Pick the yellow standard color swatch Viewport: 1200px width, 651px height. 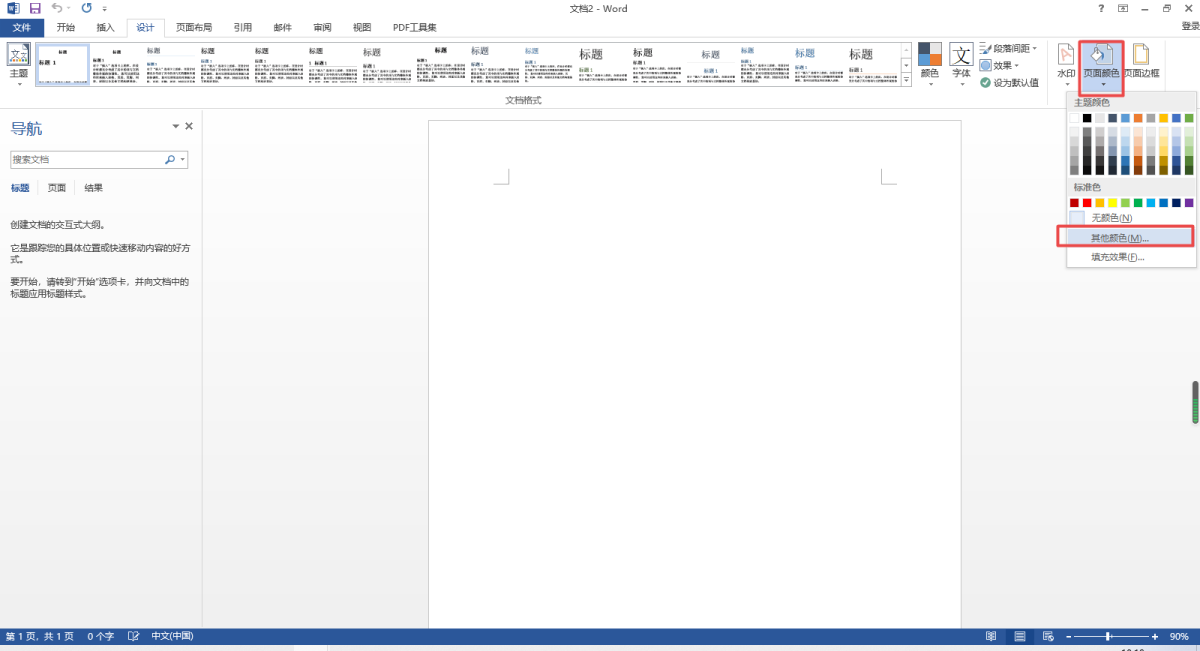tap(1112, 203)
